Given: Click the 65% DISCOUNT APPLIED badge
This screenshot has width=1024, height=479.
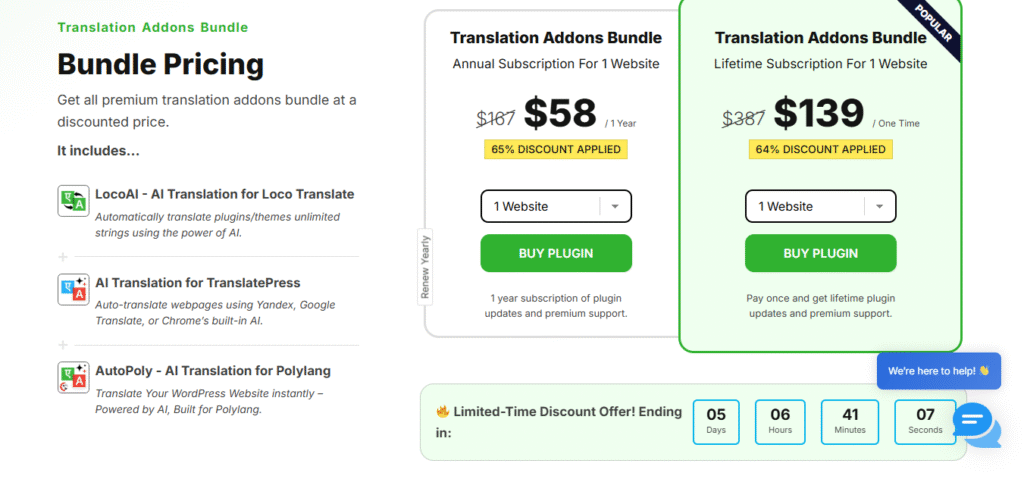Looking at the screenshot, I should (x=555, y=149).
